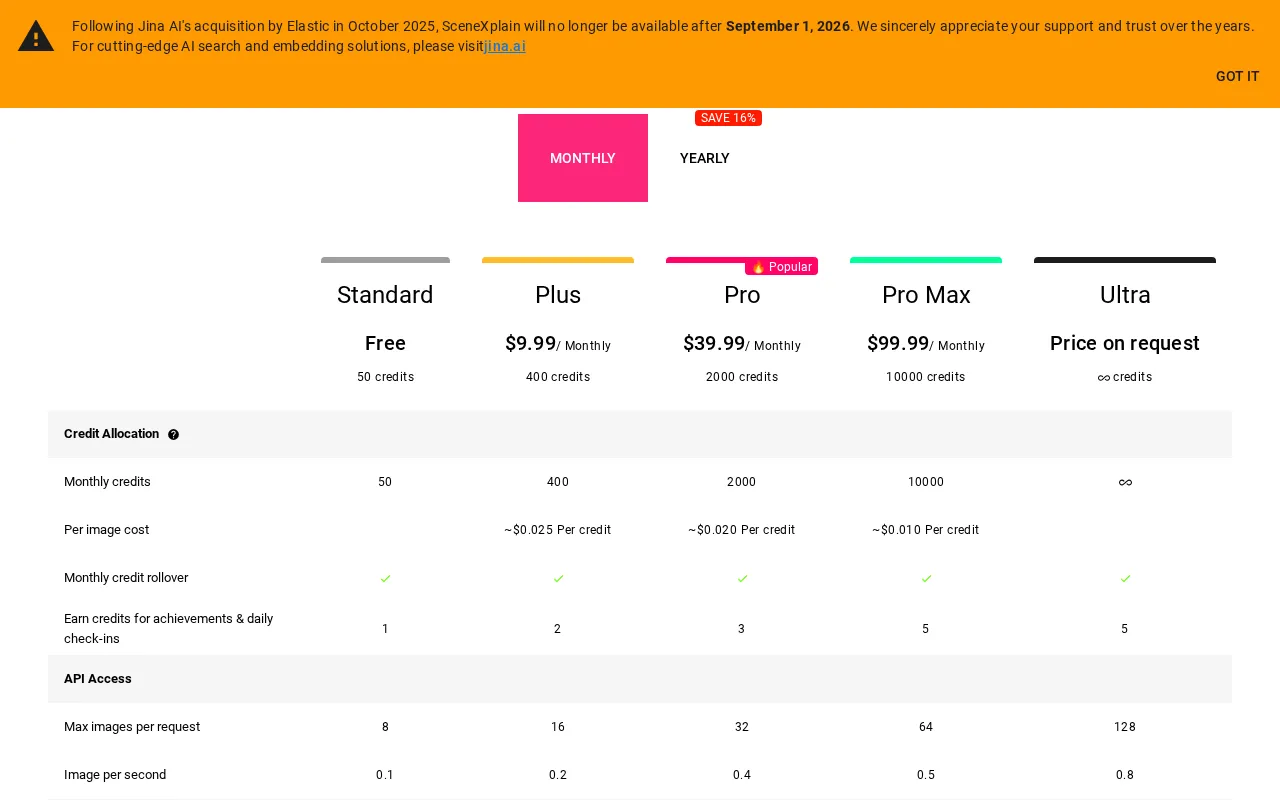Click the $39.99 Monthly price
1280x800 pixels.
pos(742,344)
